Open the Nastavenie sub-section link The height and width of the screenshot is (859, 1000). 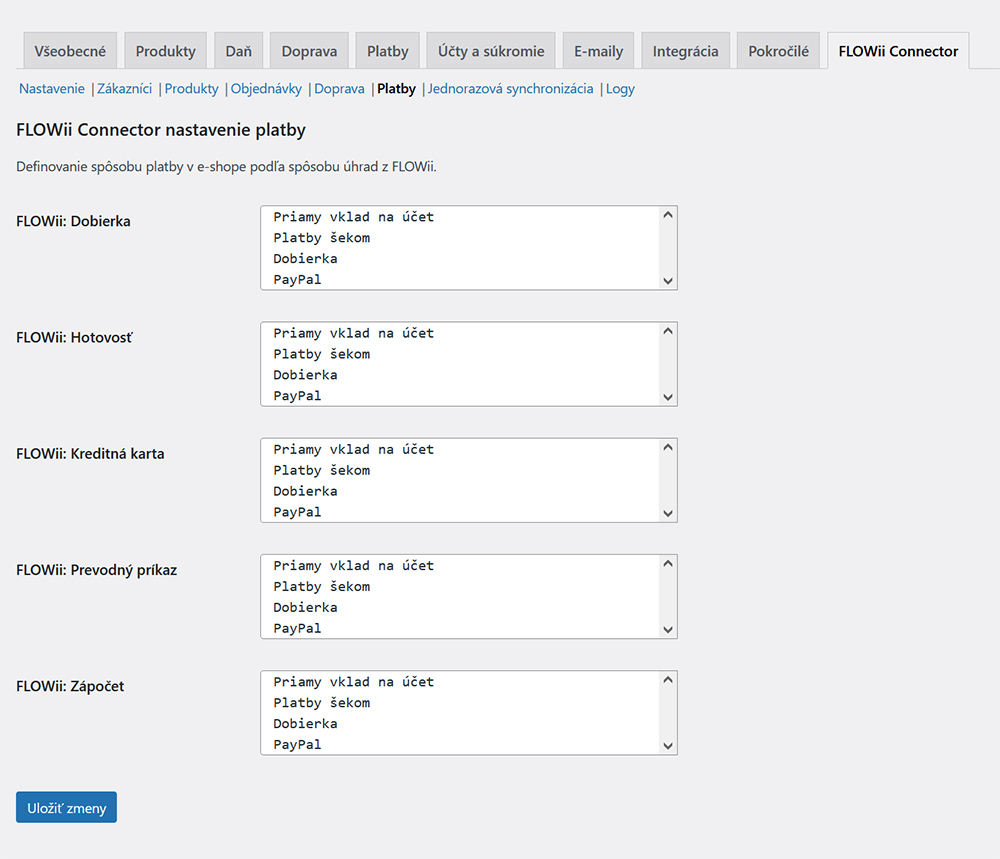[52, 89]
